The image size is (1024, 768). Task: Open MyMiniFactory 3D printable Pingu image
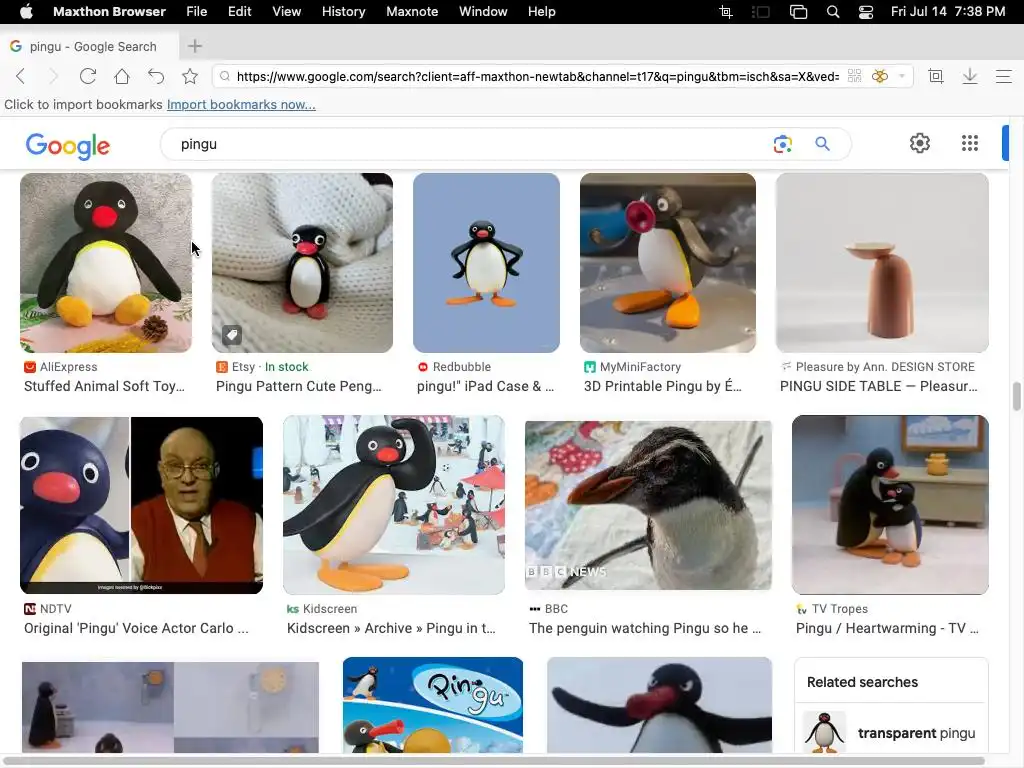[x=667, y=263]
